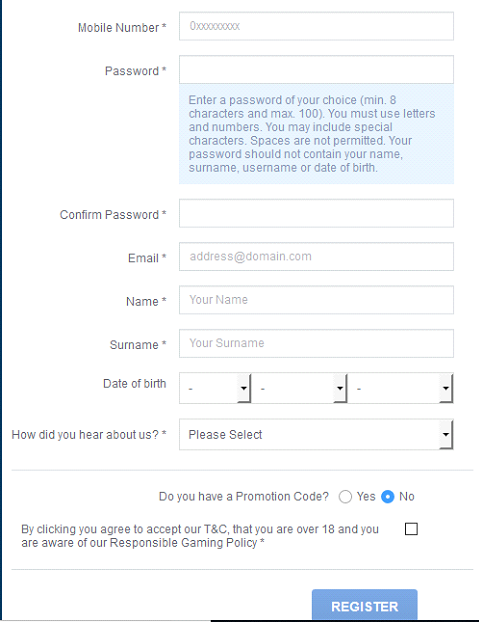
Task: Tick the T&C agreement checkbox
Action: click(x=411, y=529)
